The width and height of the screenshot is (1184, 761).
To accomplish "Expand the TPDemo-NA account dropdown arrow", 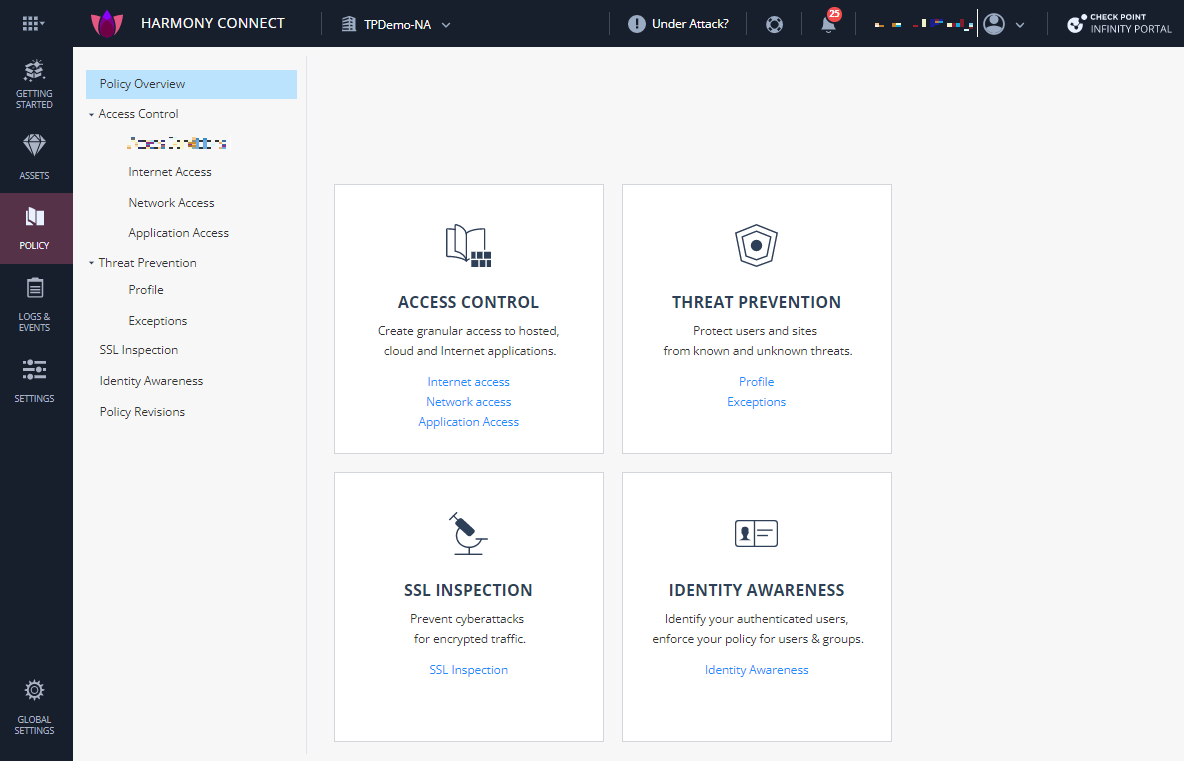I will pos(446,25).
